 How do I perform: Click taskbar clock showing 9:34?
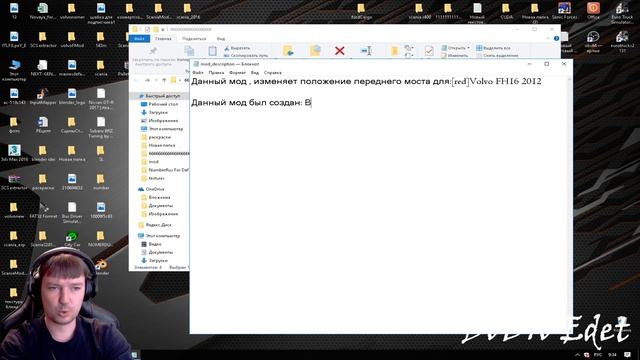(x=612, y=355)
